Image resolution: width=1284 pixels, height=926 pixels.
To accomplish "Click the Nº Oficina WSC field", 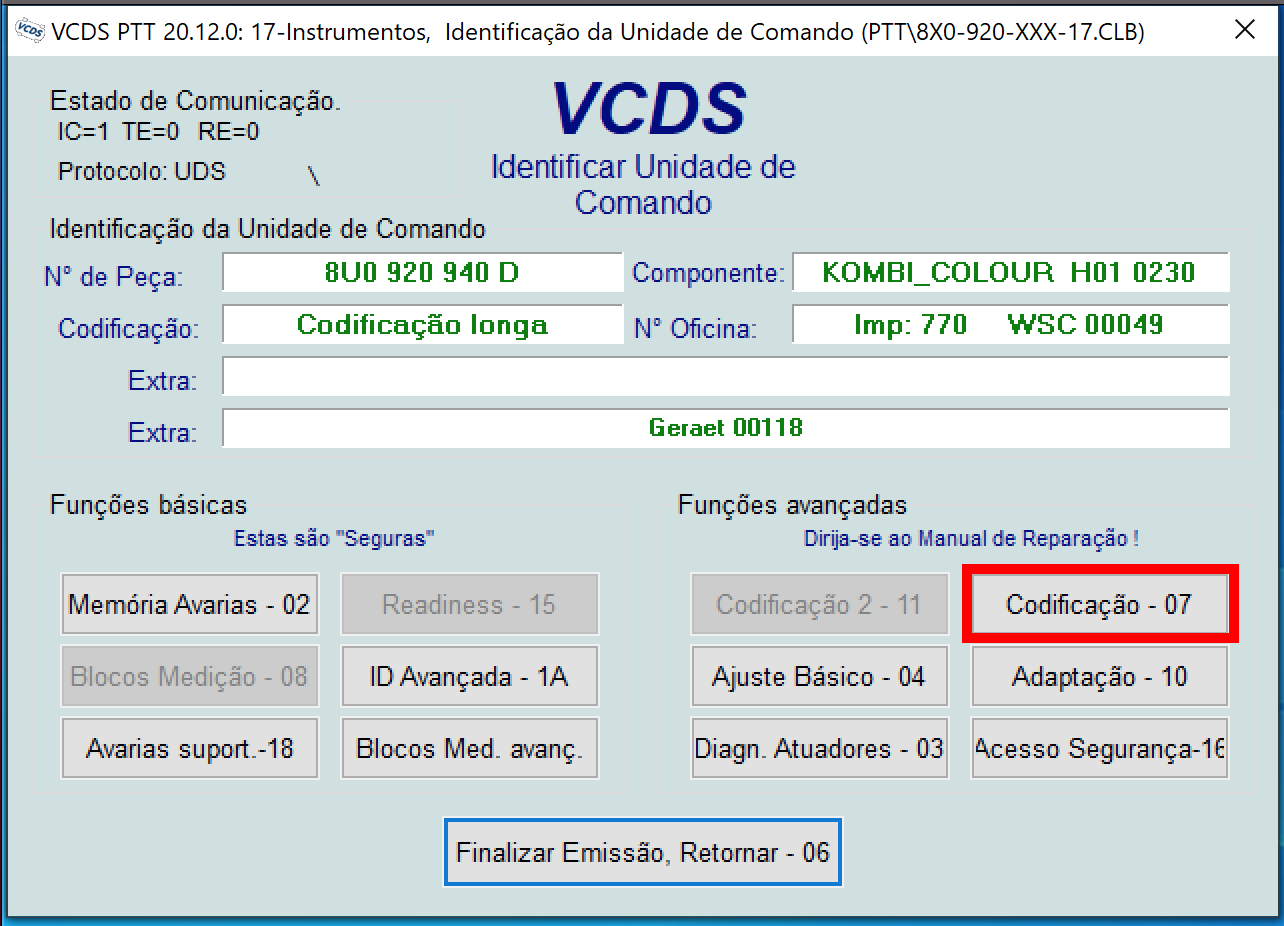I will 1010,325.
